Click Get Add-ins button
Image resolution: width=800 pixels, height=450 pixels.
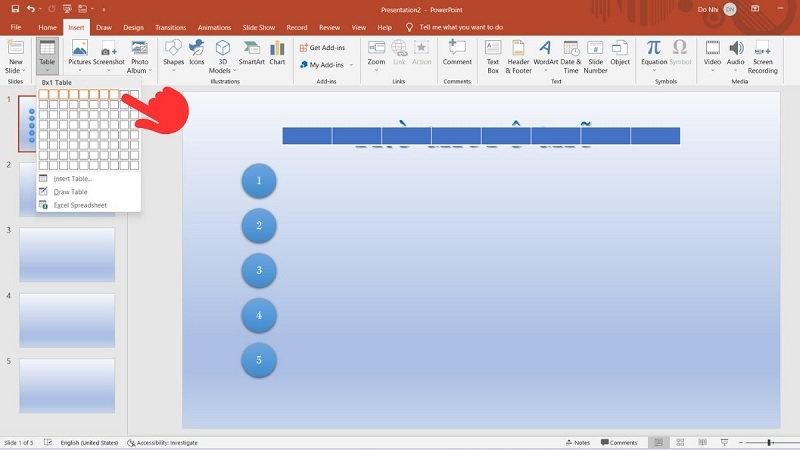click(322, 47)
